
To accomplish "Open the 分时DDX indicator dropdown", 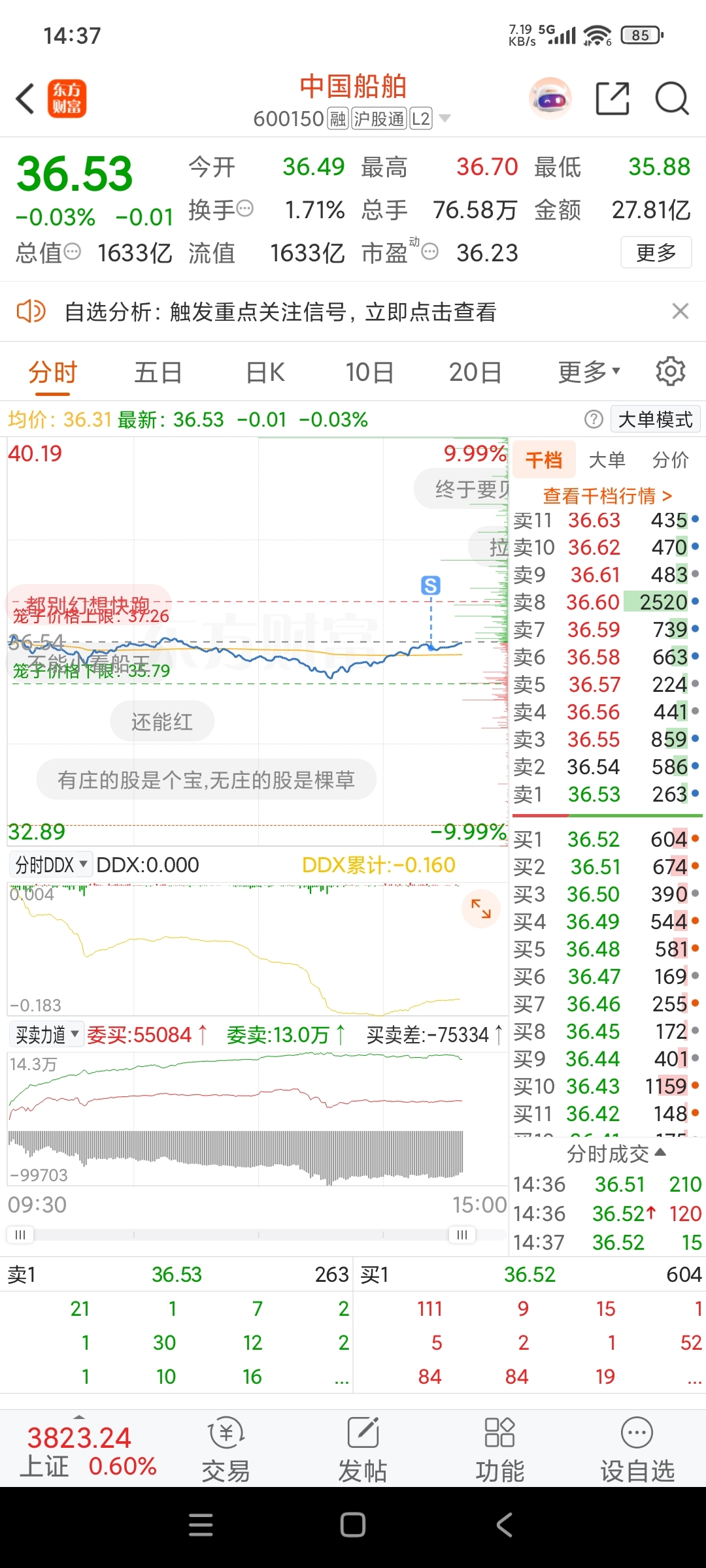I will tap(51, 865).
